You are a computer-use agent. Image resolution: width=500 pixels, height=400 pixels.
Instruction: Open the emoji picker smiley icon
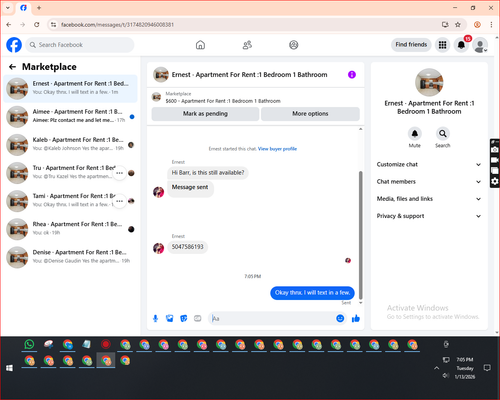[x=340, y=319]
